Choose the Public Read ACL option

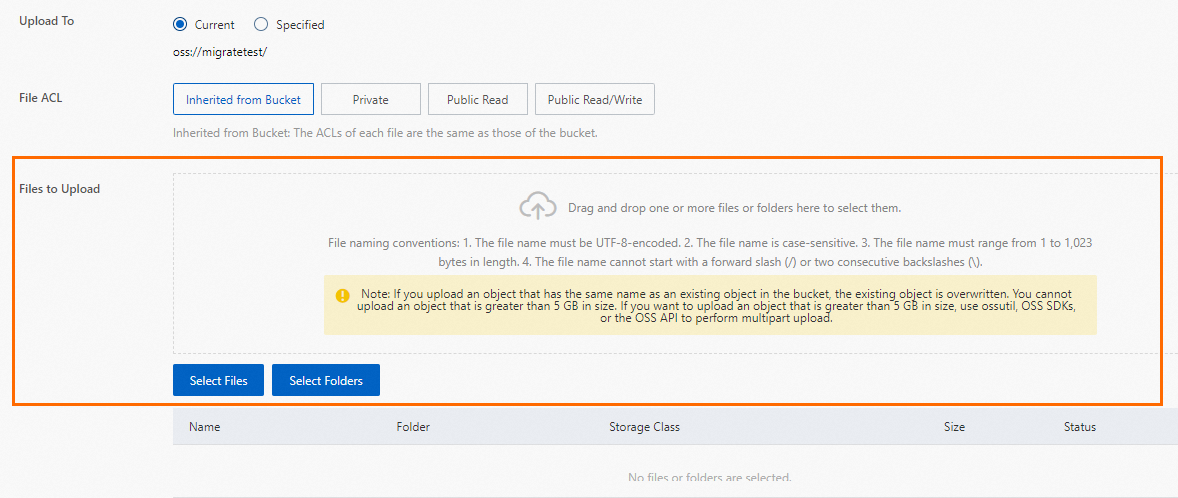pos(478,99)
